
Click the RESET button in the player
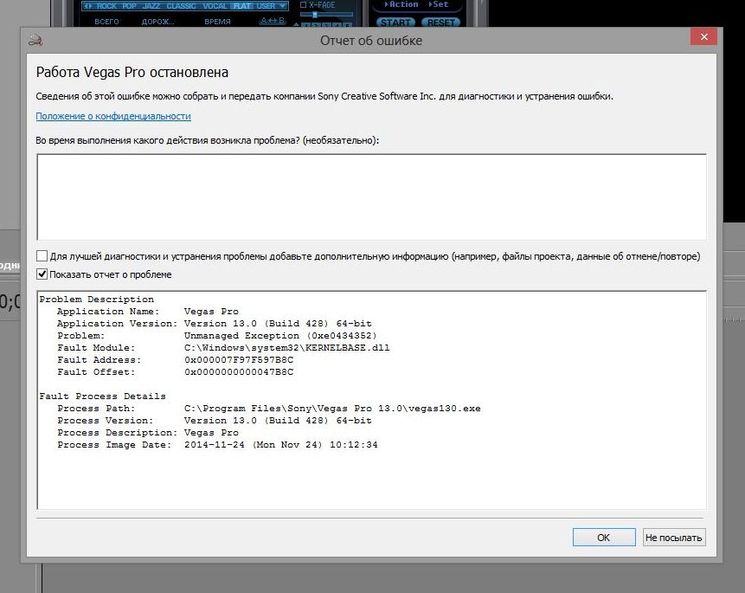pyautogui.click(x=441, y=22)
